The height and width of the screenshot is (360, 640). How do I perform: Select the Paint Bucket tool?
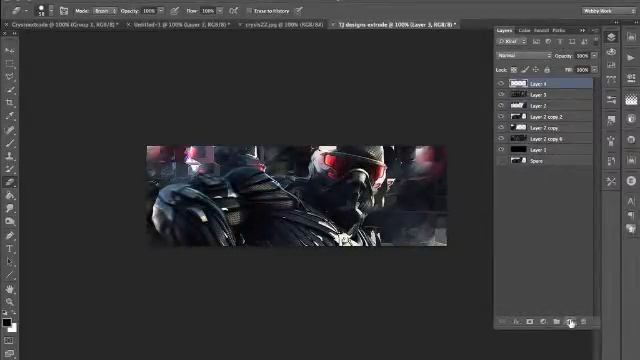click(x=9, y=196)
